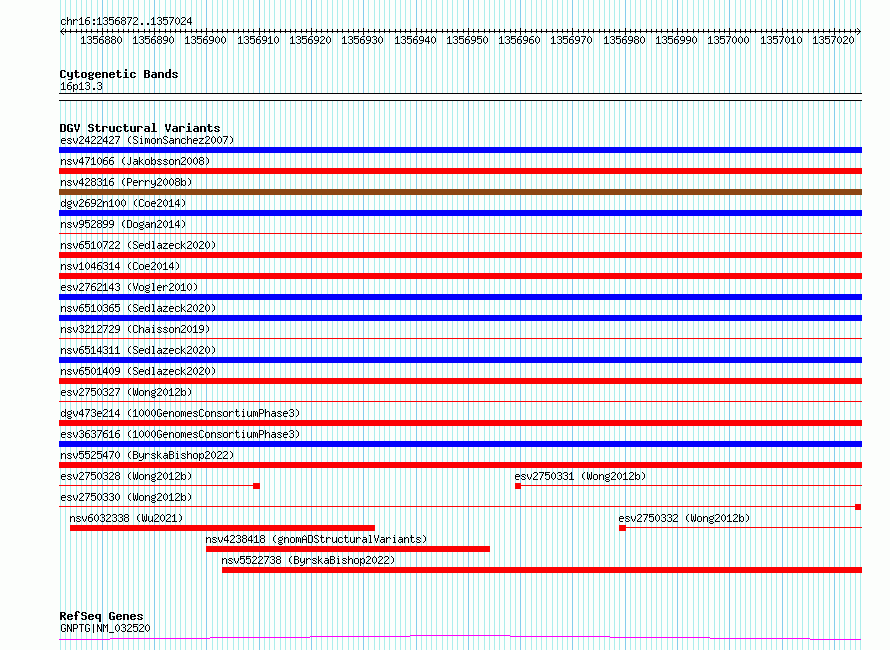Open nsv5522738 (ByrskaBishop2022) variant label

click(x=308, y=560)
